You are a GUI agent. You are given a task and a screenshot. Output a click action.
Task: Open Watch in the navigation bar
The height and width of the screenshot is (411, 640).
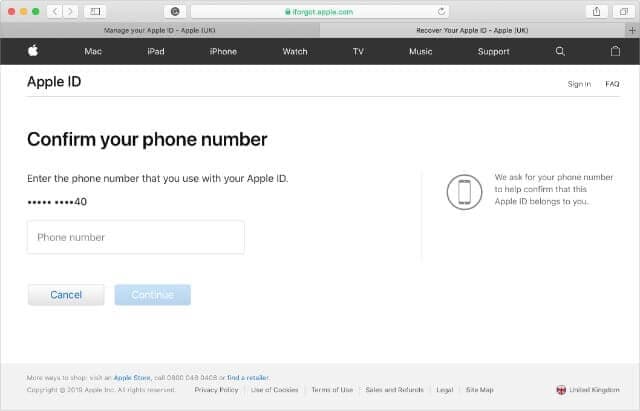click(295, 51)
